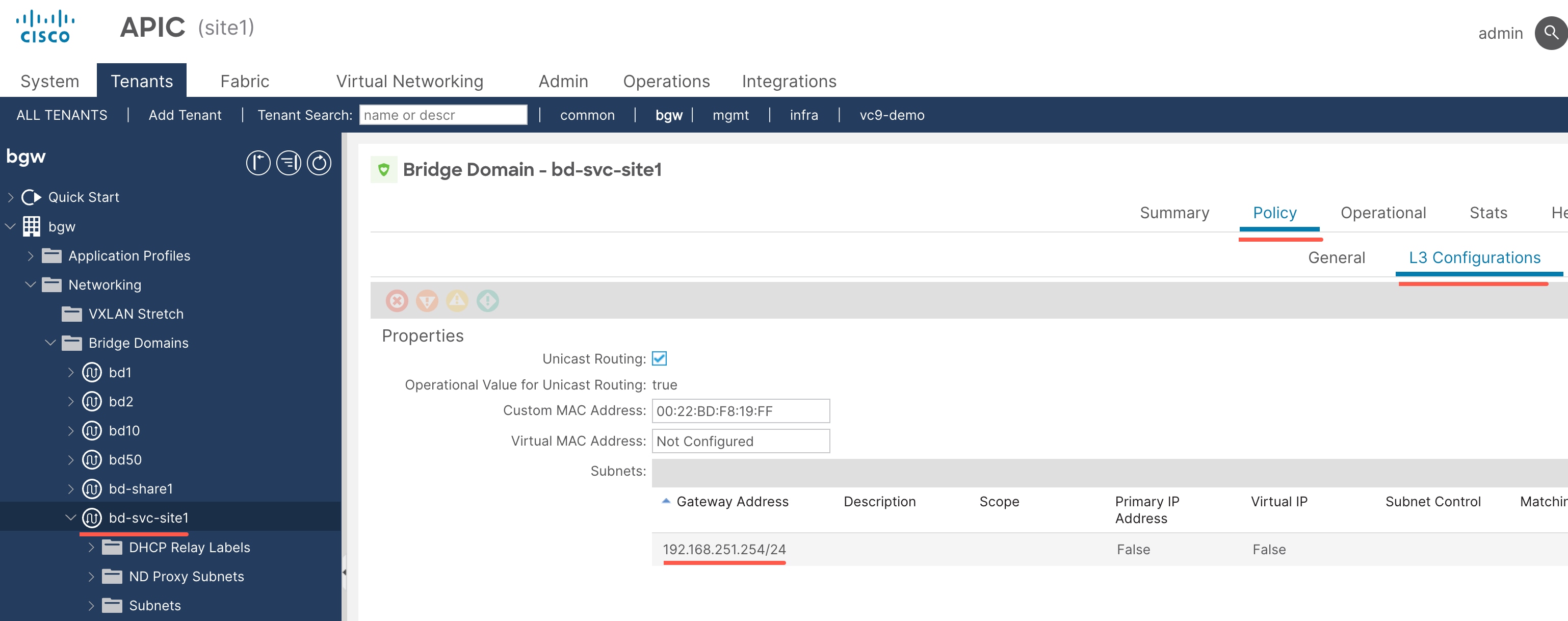Screen dimensions: 1568x621
Task: Click the Quick Start arrow icon
Action: [32, 197]
